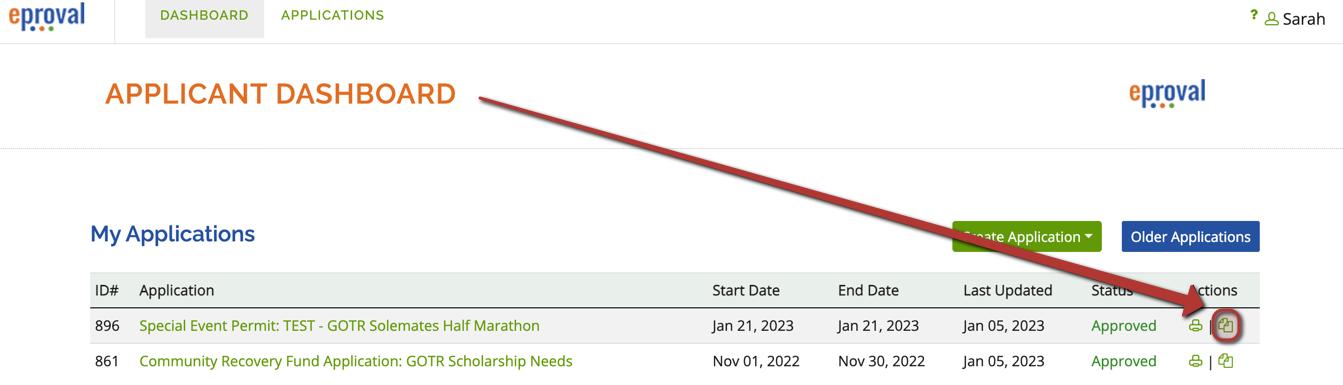Viewport: 1343px width, 385px height.
Task: Open Special Event Permit GOTR Solemates link
Action: pos(339,326)
